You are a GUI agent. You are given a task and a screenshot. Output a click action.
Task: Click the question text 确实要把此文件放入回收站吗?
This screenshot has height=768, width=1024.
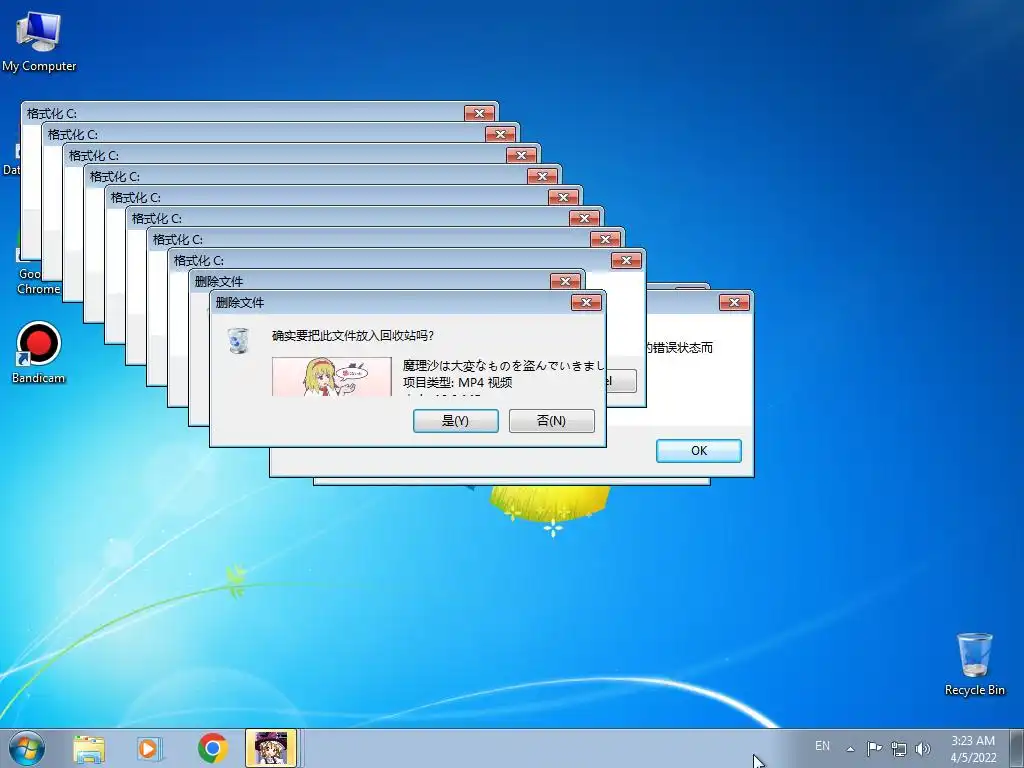353,336
